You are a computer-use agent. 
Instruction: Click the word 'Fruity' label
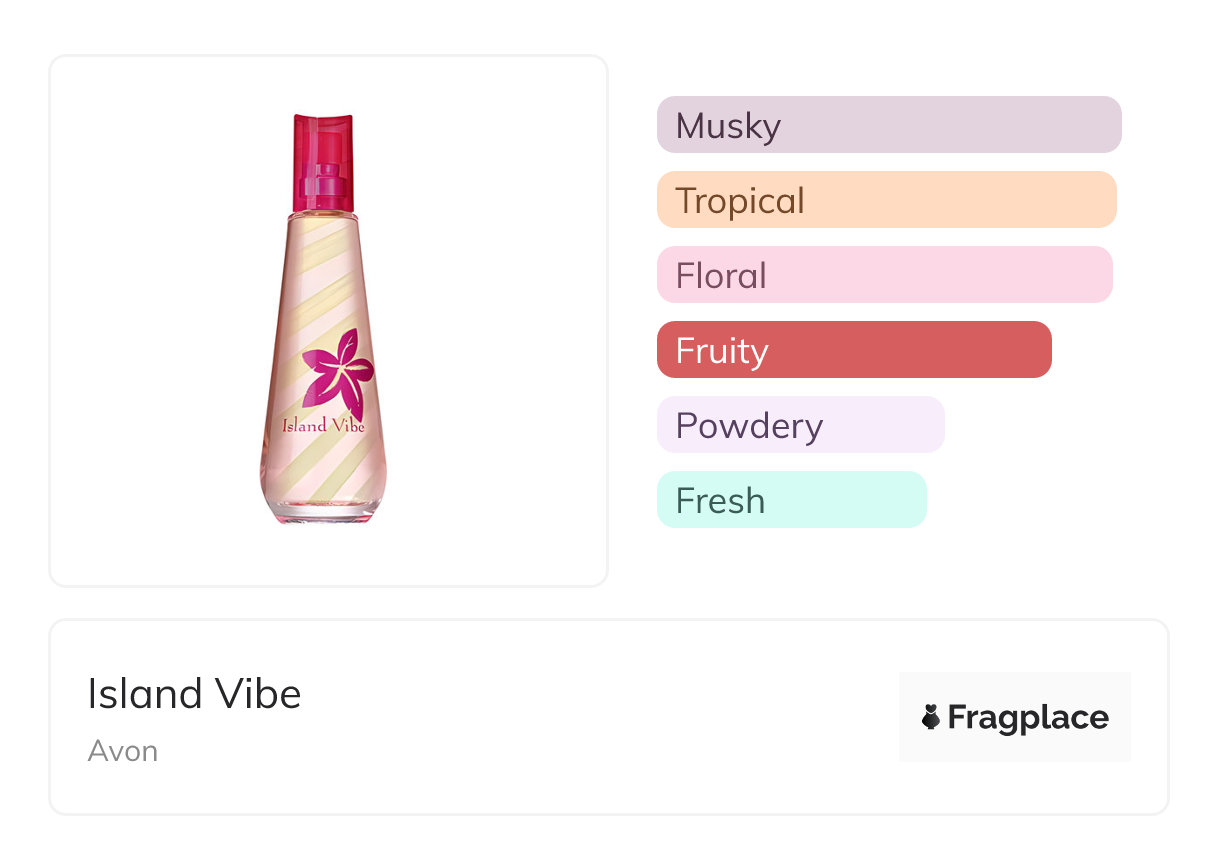coord(721,351)
